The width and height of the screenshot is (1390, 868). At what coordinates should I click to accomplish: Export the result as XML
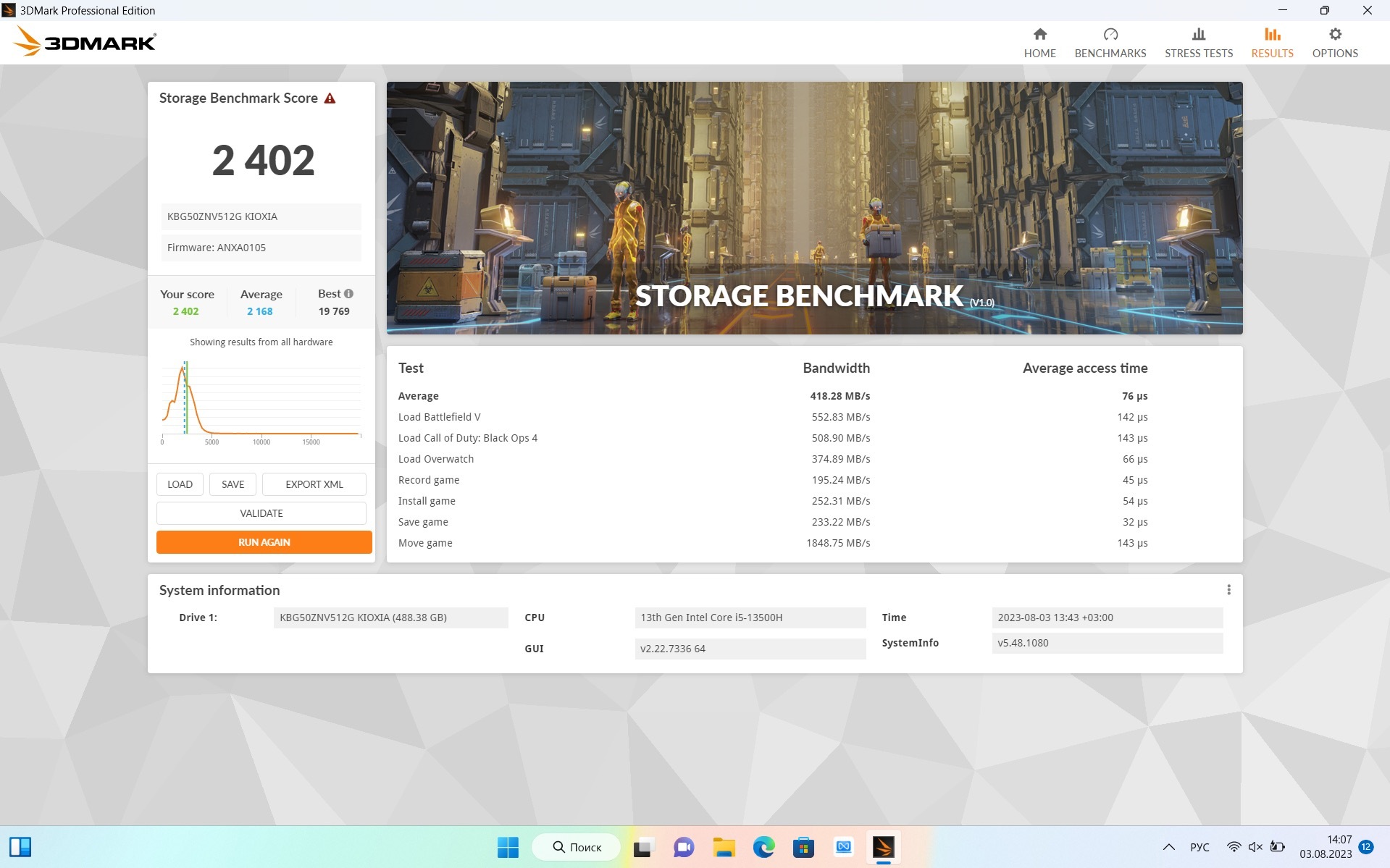(314, 484)
